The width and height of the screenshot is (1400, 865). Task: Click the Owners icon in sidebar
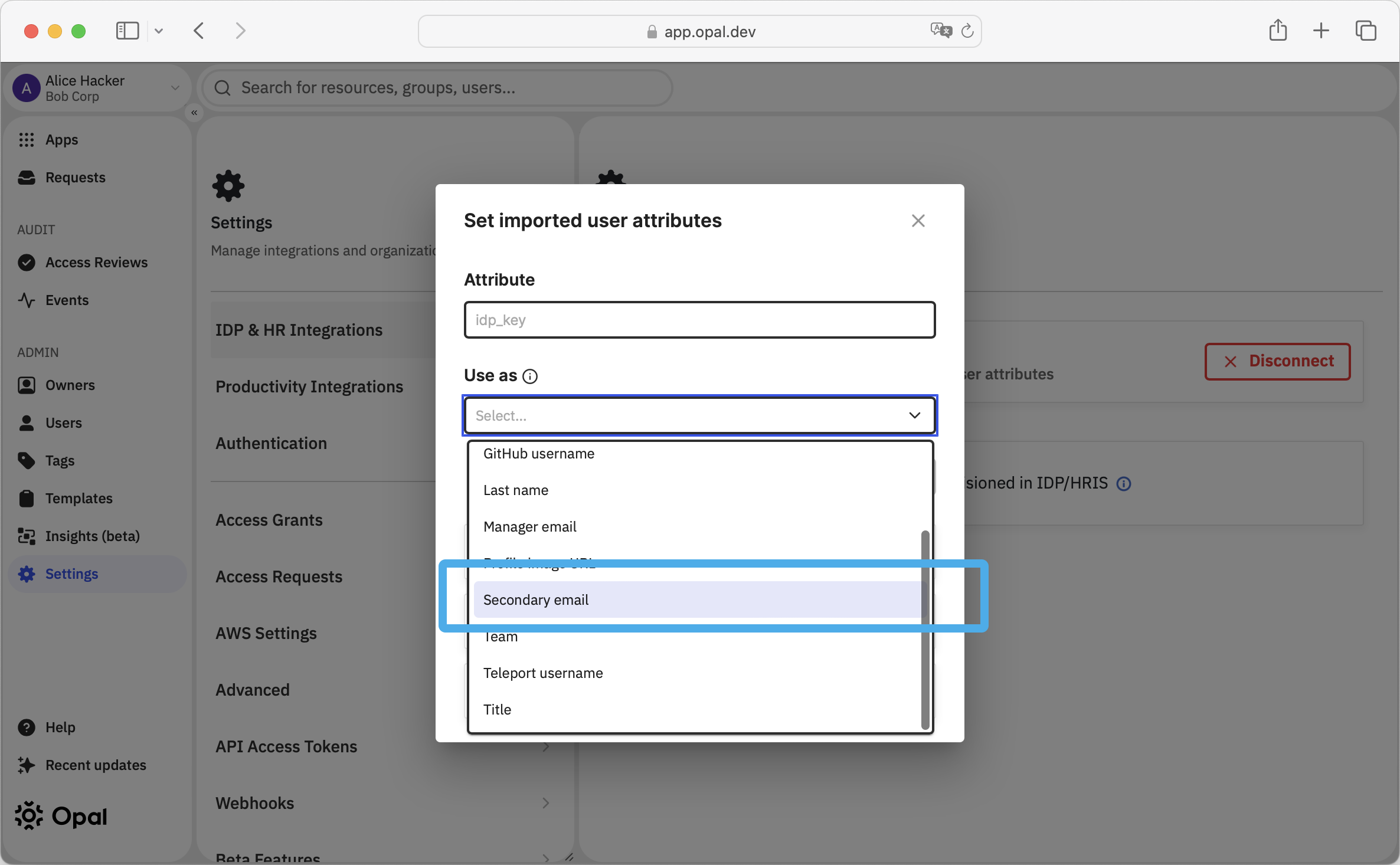[x=27, y=385]
